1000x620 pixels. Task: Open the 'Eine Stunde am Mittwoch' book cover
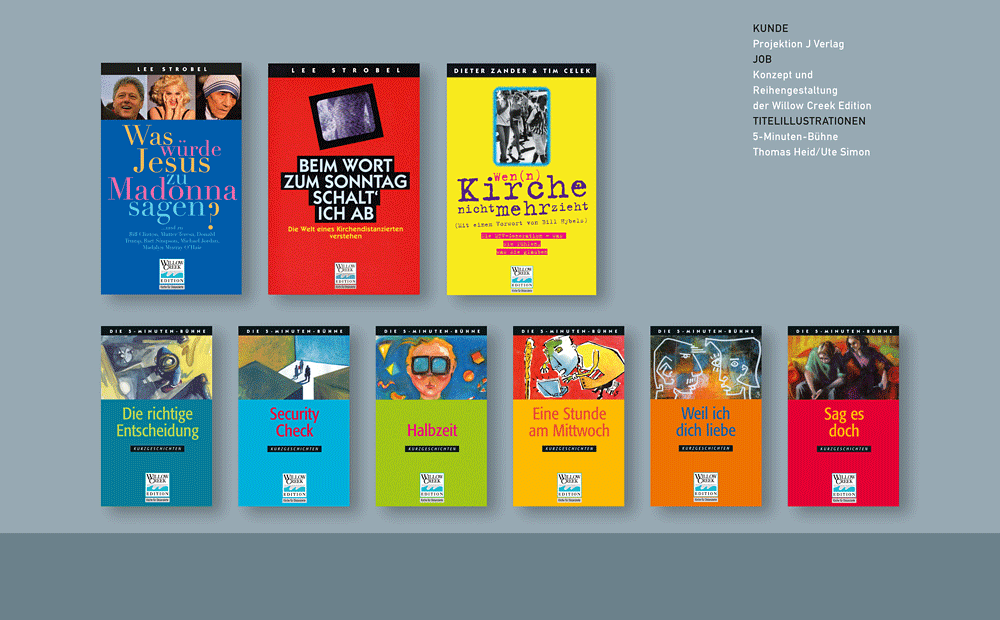tap(568, 422)
